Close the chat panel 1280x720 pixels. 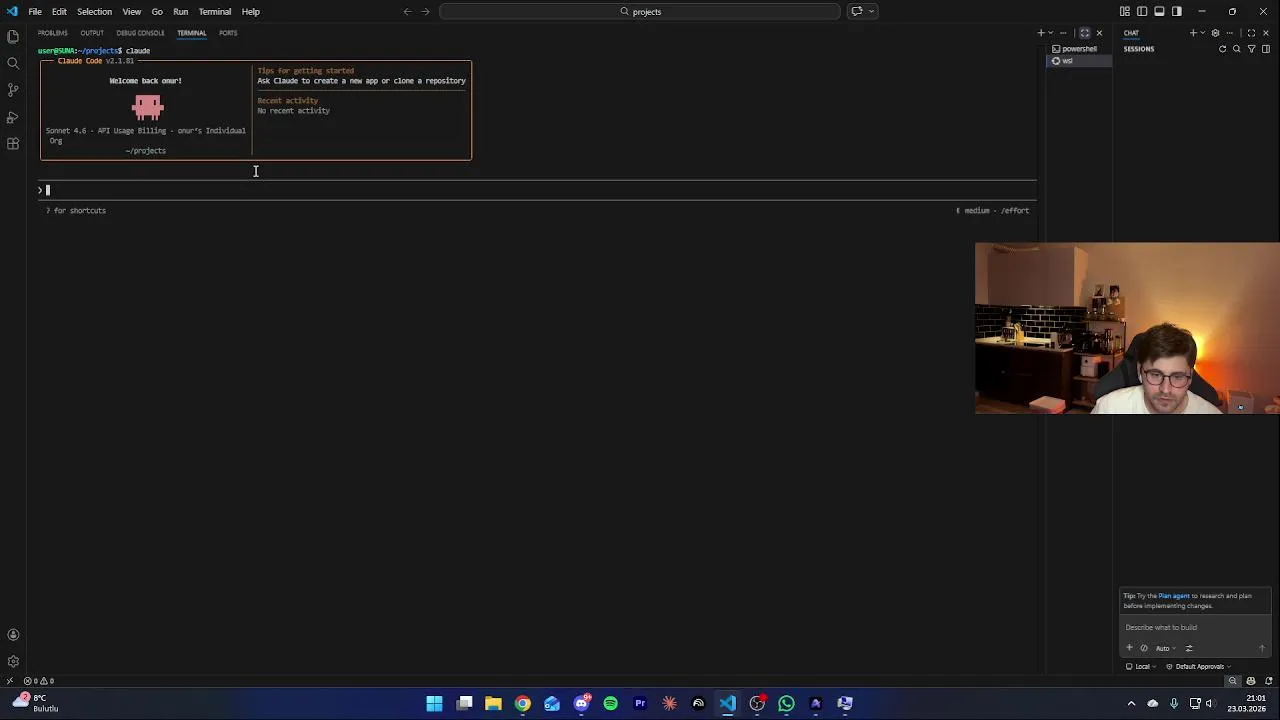tap(1266, 33)
